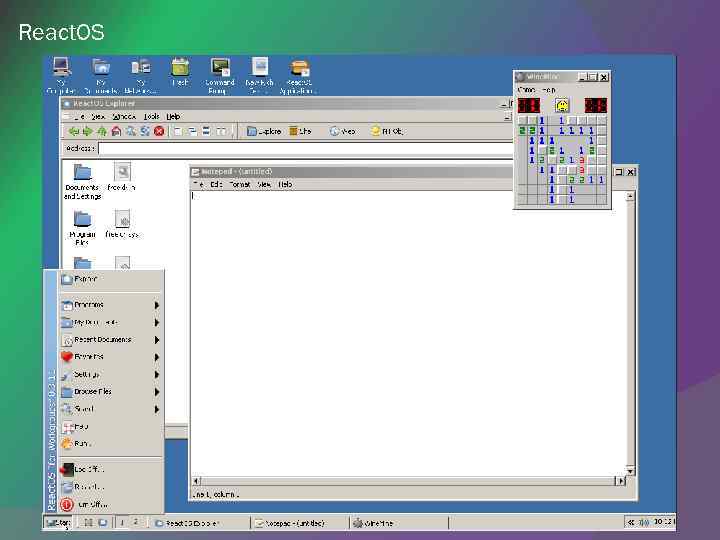Click inside the Explorer Address field

click(305, 148)
